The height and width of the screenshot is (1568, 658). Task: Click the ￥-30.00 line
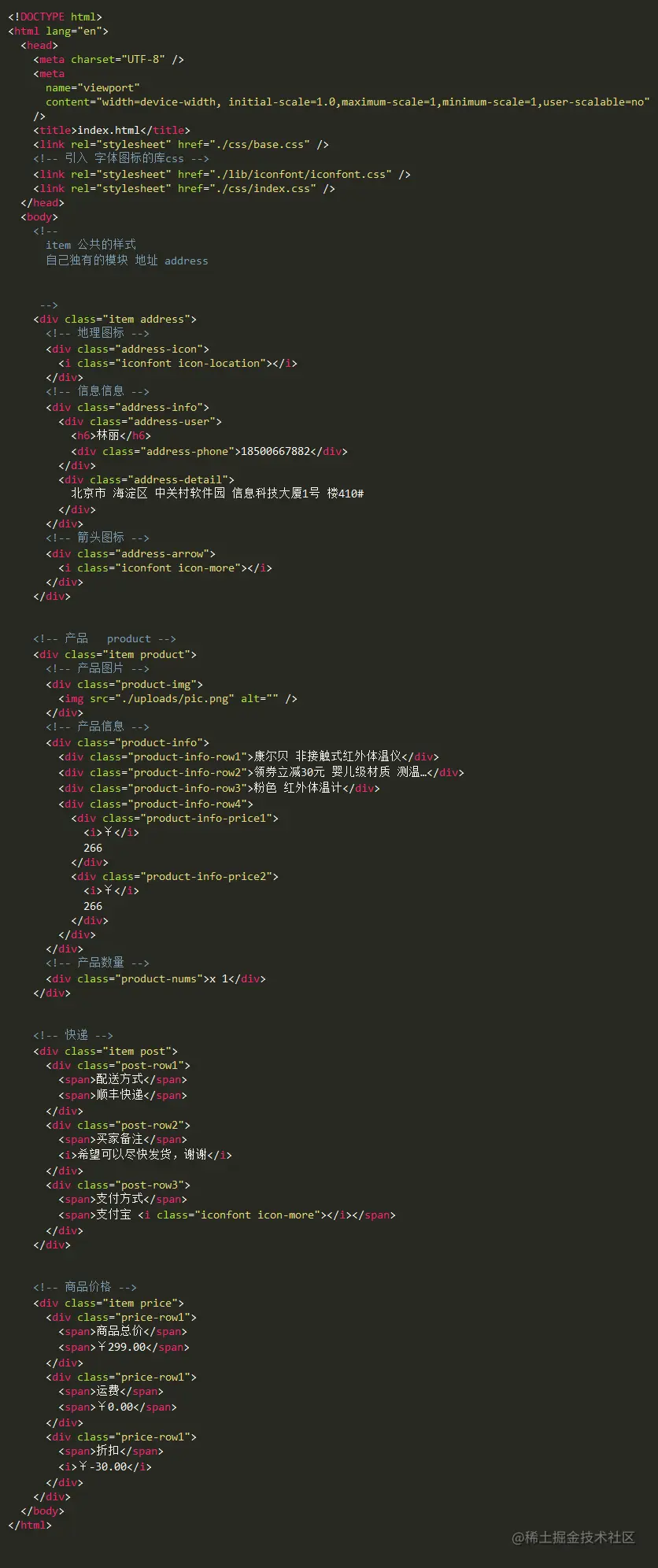pos(105,1466)
